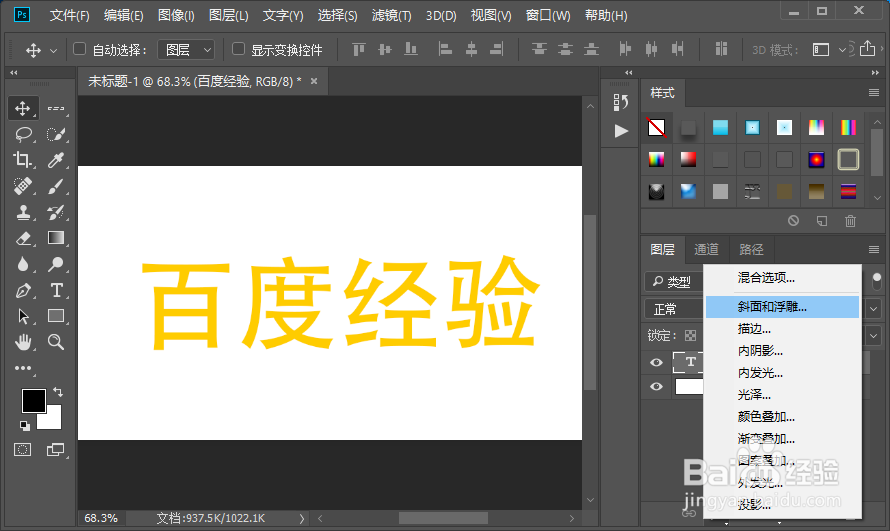890x531 pixels.
Task: Select the Quick Selection tool
Action: 56,134
